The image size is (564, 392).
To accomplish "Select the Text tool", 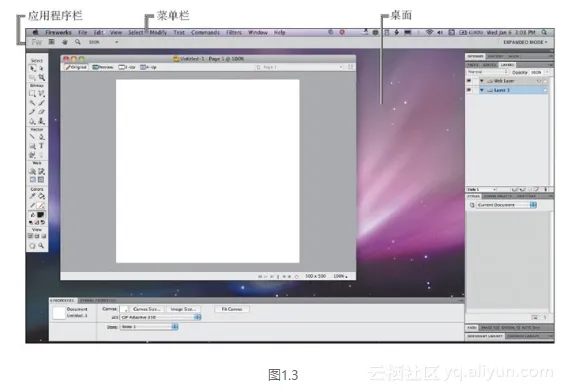I will (x=41, y=146).
